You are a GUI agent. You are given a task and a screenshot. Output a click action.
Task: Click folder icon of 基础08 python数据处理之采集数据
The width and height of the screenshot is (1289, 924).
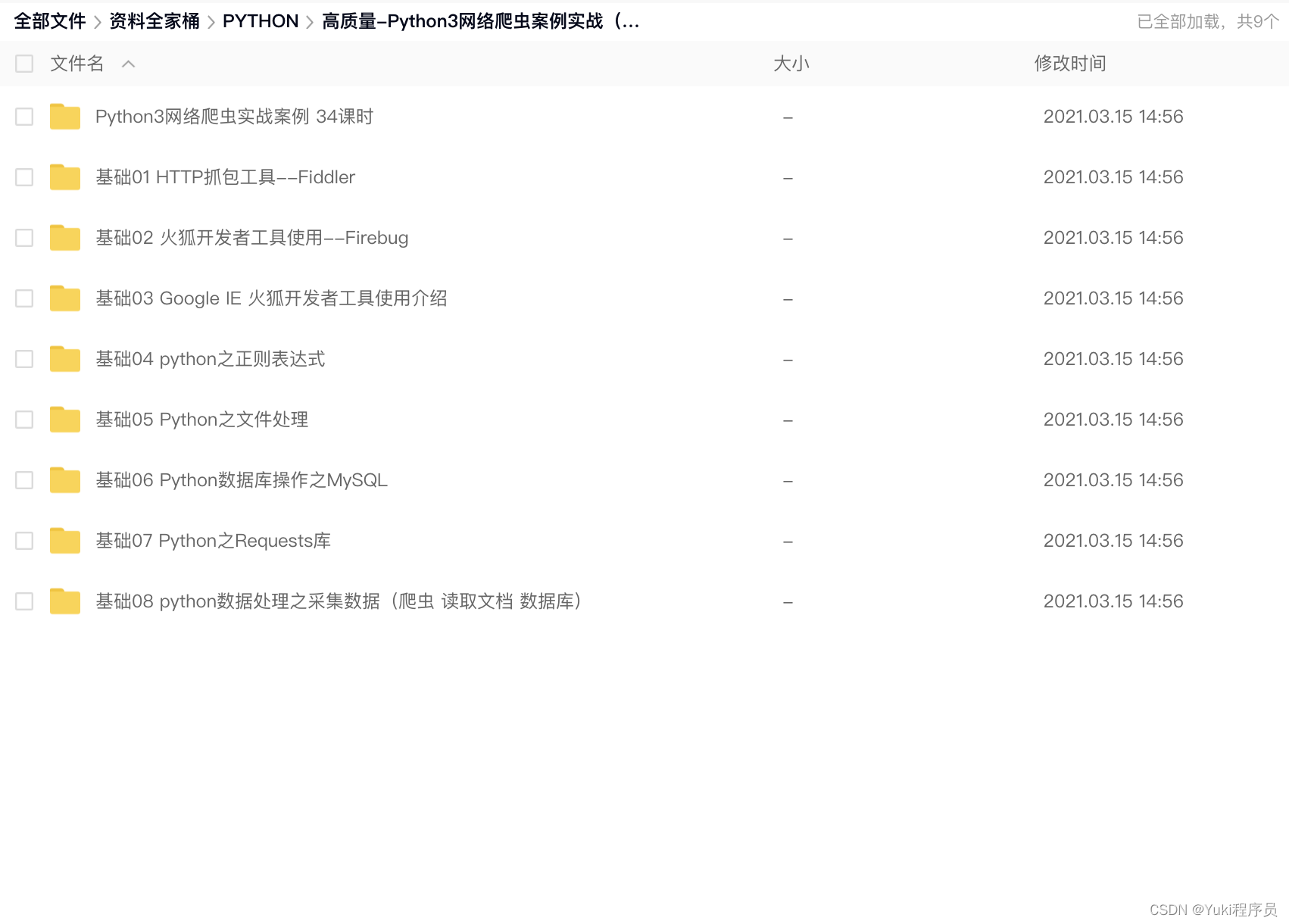click(65, 601)
